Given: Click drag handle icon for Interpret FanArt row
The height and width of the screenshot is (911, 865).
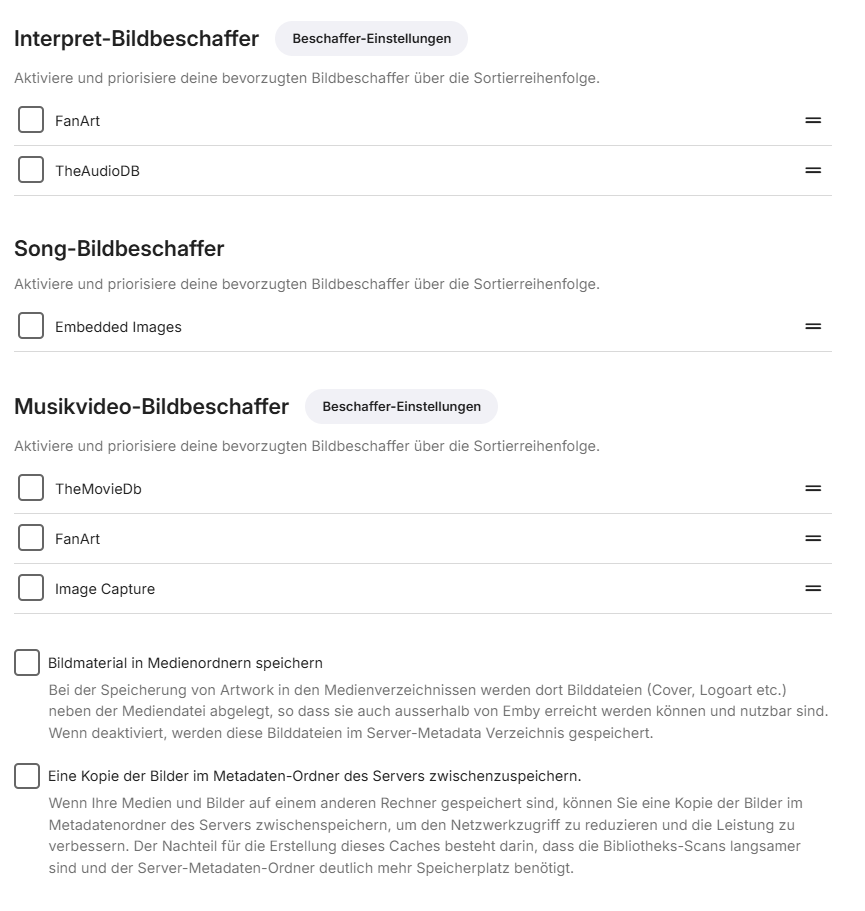Looking at the screenshot, I should (813, 121).
